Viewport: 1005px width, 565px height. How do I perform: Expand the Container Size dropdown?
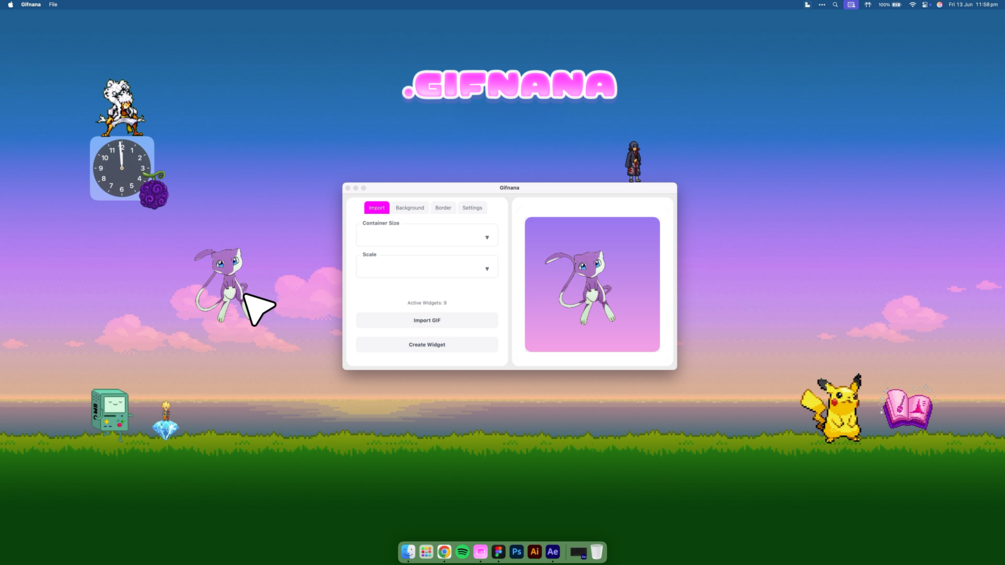[427, 237]
